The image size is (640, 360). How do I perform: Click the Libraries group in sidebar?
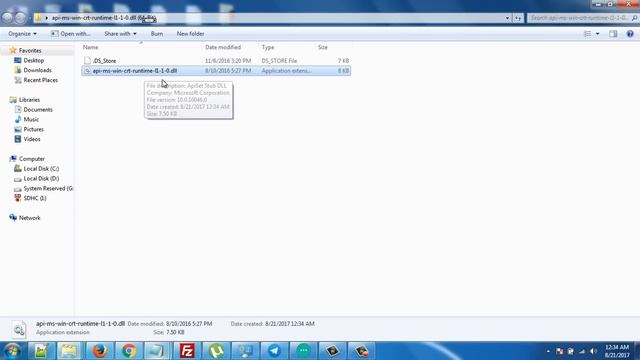click(x=29, y=100)
